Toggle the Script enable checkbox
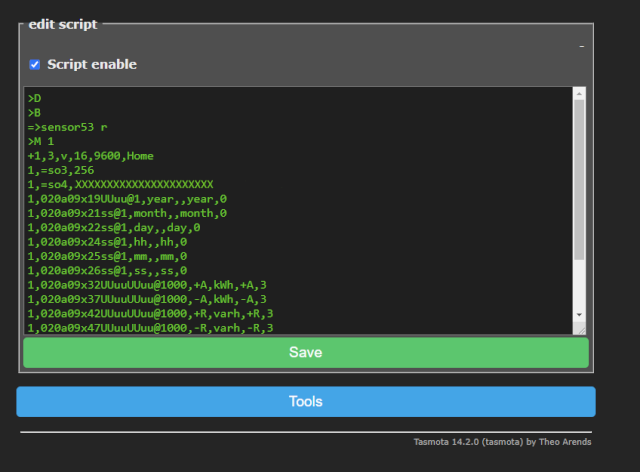Viewport: 640px width, 472px height. (35, 65)
